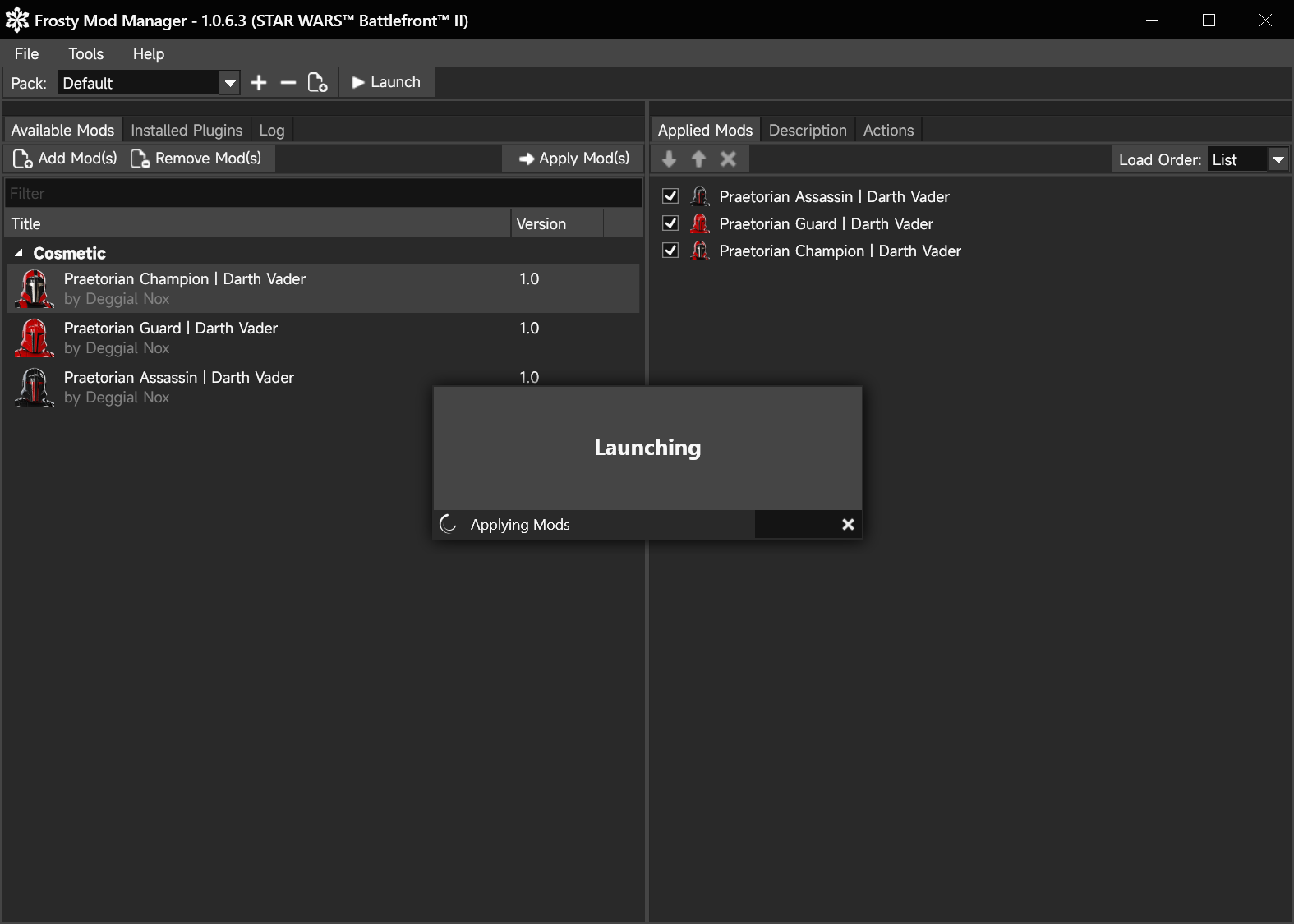Switch to Installed Plugins tab
The height and width of the screenshot is (924, 1294).
tap(187, 131)
